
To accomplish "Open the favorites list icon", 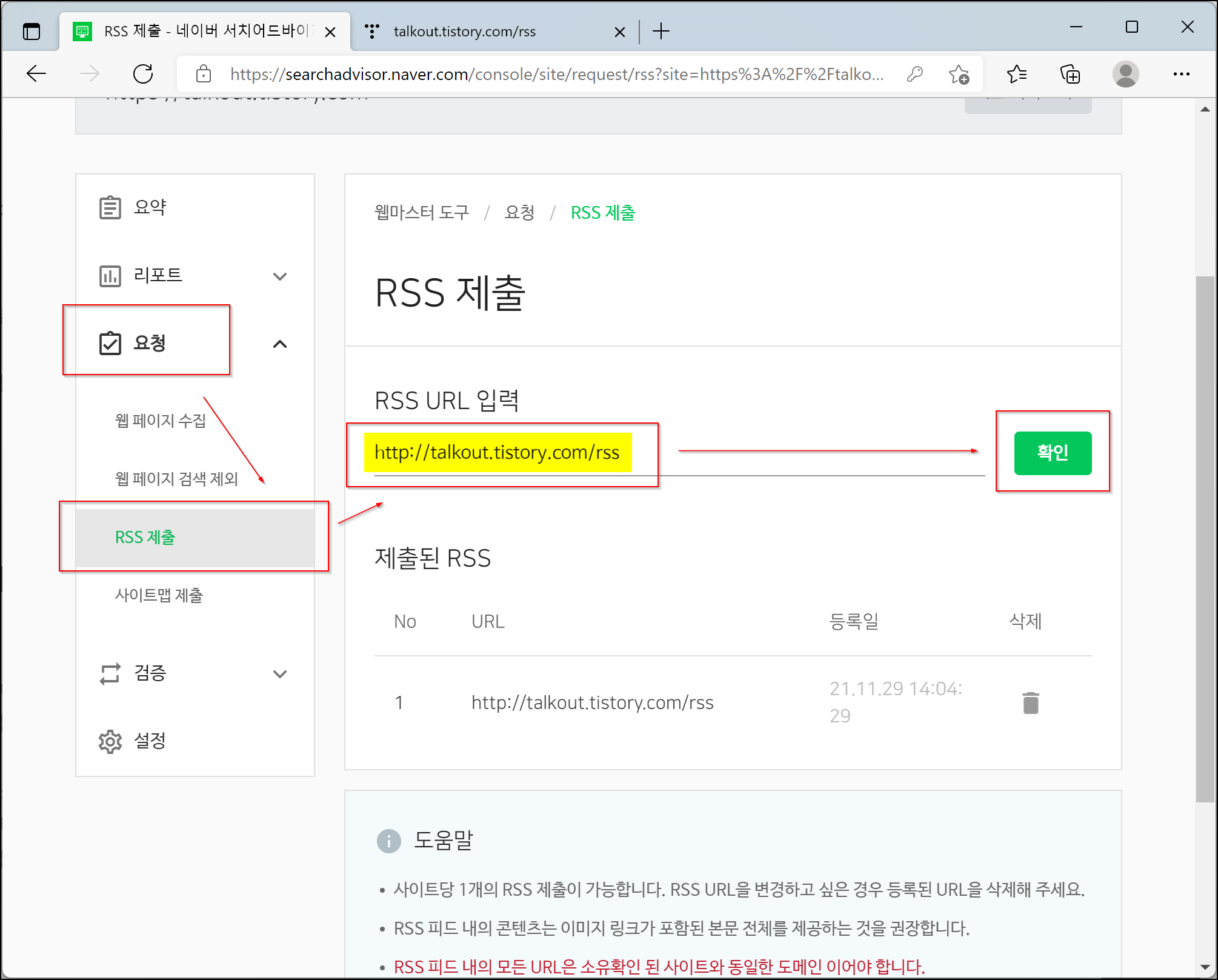I will 1016,74.
